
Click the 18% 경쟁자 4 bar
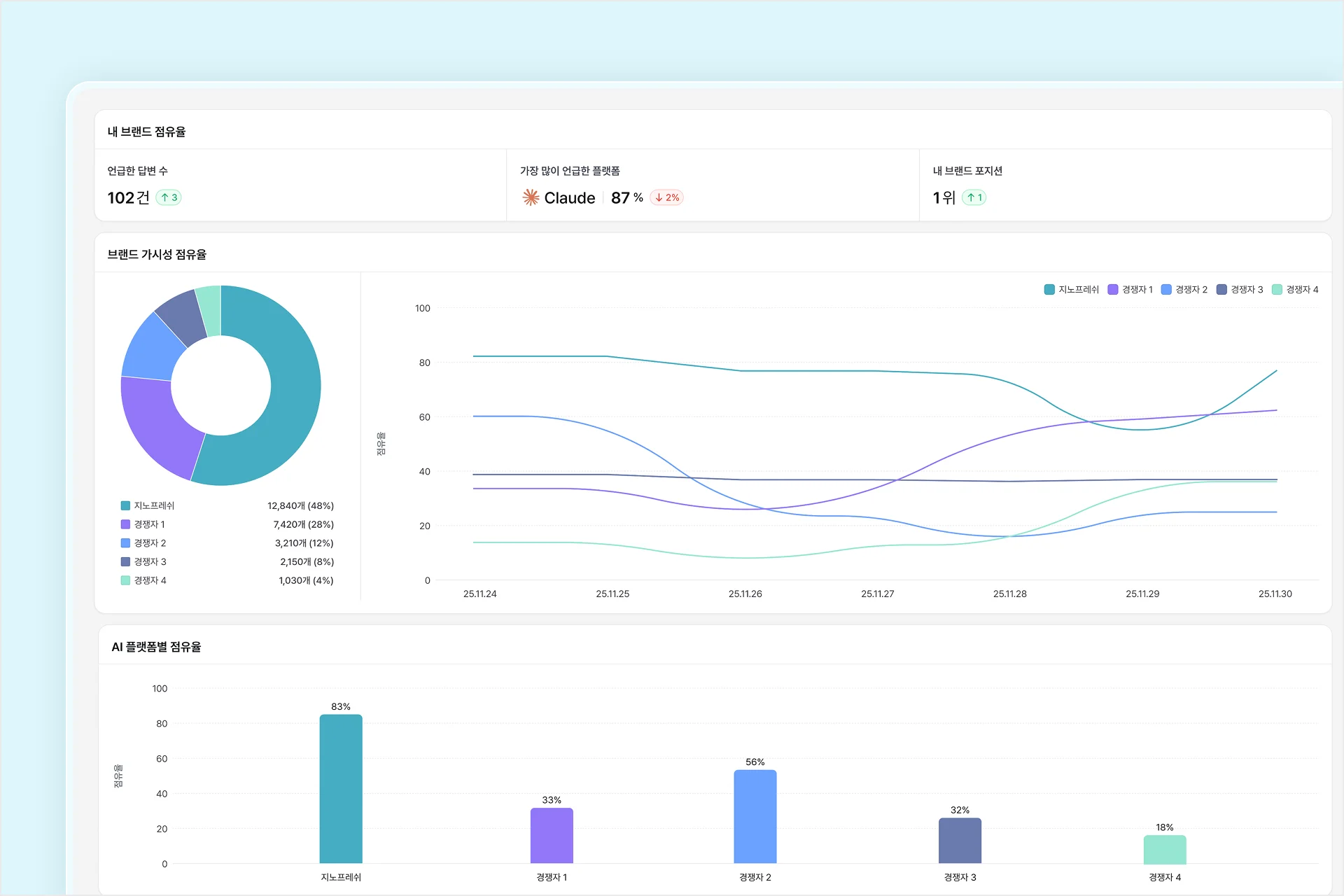(x=1164, y=849)
